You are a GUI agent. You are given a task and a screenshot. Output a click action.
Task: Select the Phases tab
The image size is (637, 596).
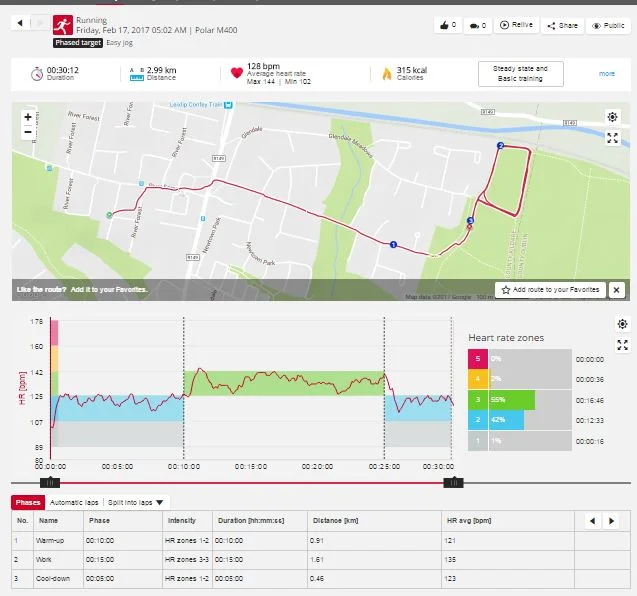pos(27,502)
